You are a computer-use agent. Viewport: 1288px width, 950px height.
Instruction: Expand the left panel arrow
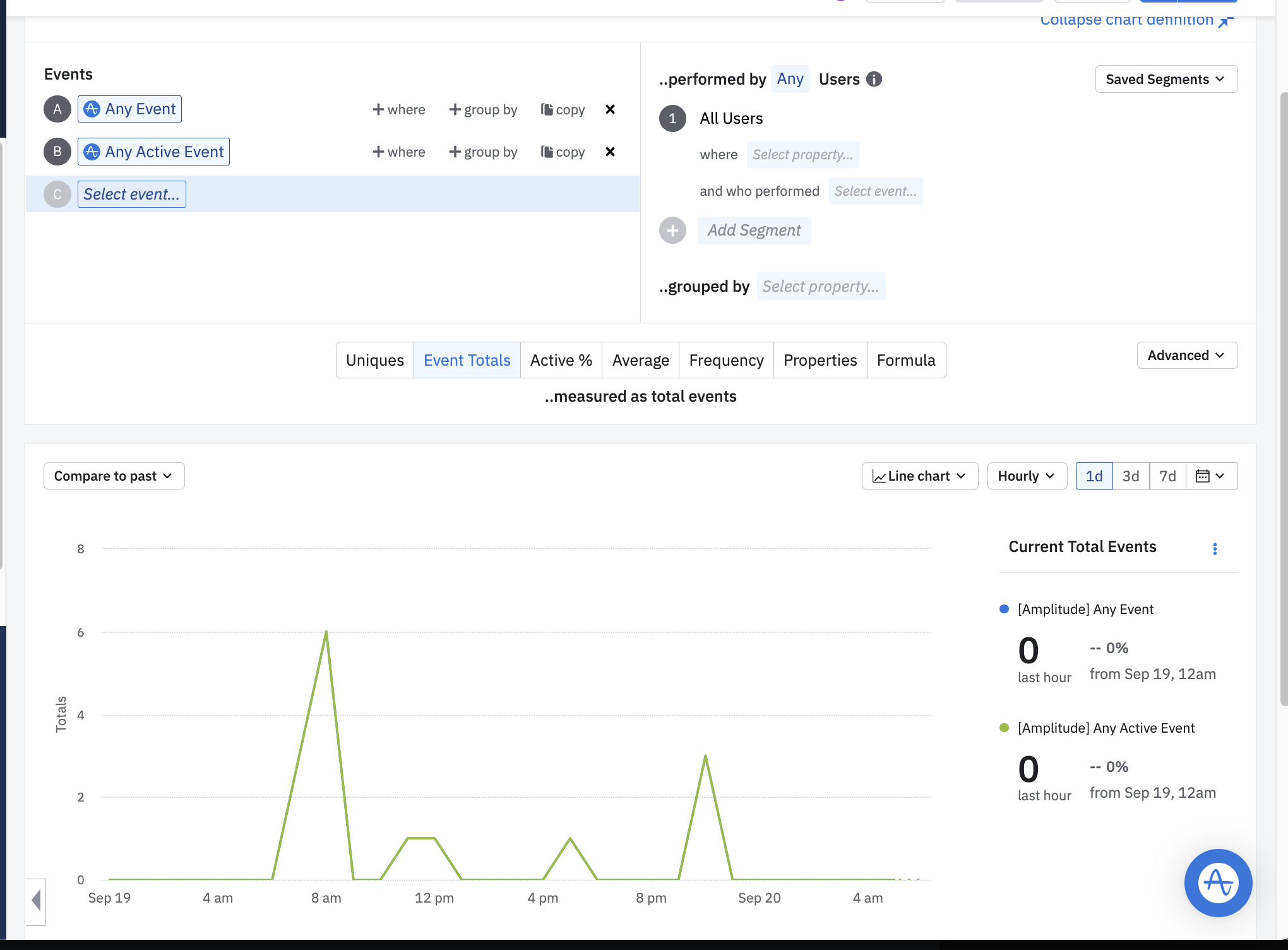[x=36, y=900]
